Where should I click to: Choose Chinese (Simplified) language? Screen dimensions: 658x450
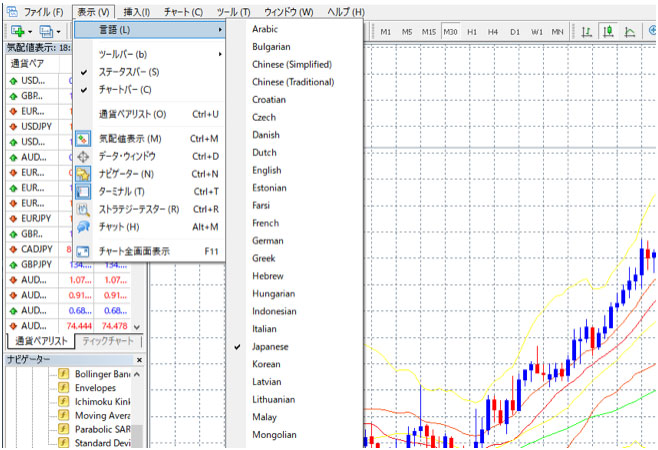pyautogui.click(x=294, y=64)
